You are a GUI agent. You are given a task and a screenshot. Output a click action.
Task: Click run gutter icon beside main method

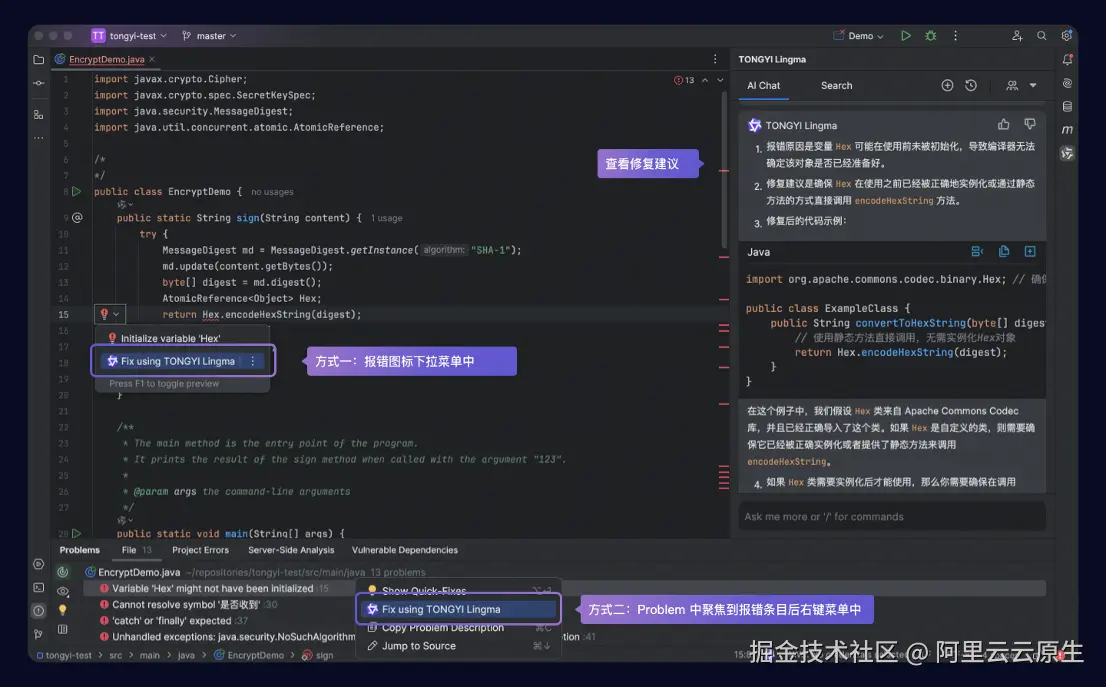[x=77, y=534]
